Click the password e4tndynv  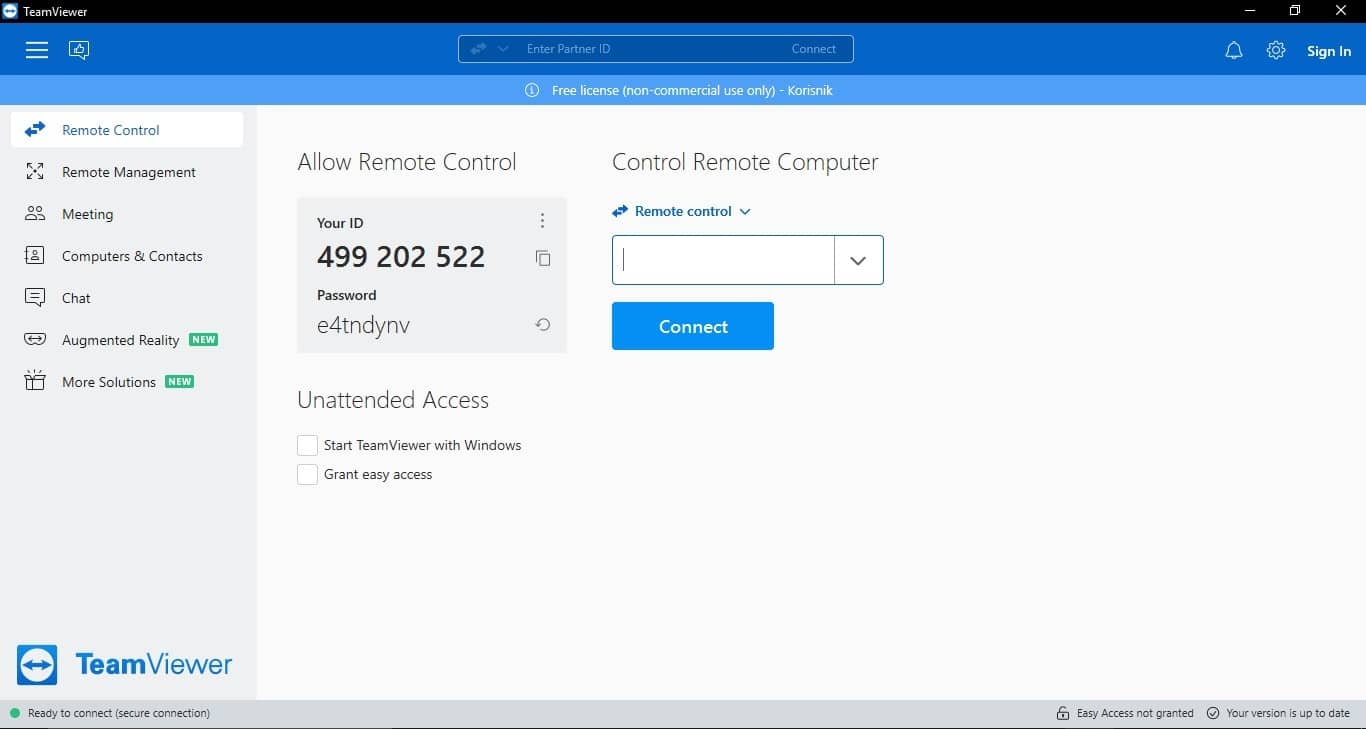[363, 325]
